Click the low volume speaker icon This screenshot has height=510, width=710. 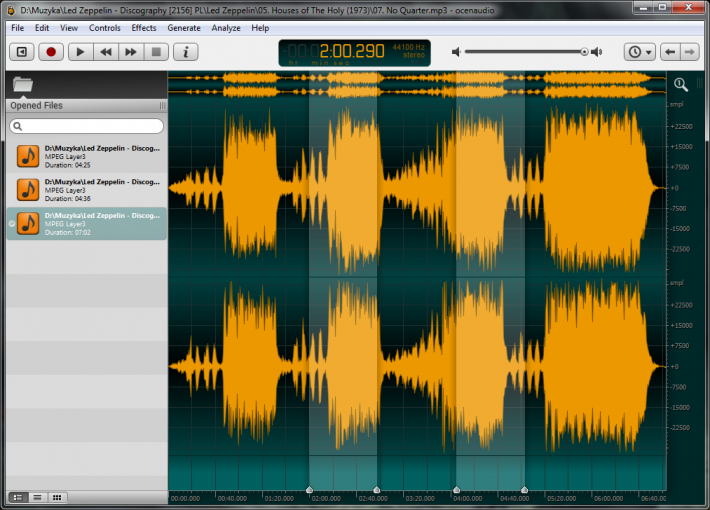[x=456, y=52]
